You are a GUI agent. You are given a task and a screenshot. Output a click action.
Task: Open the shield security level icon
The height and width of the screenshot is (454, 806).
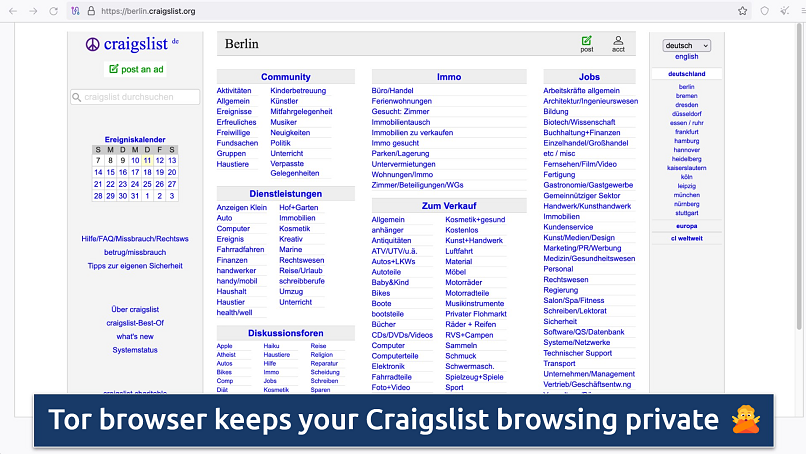click(x=764, y=11)
